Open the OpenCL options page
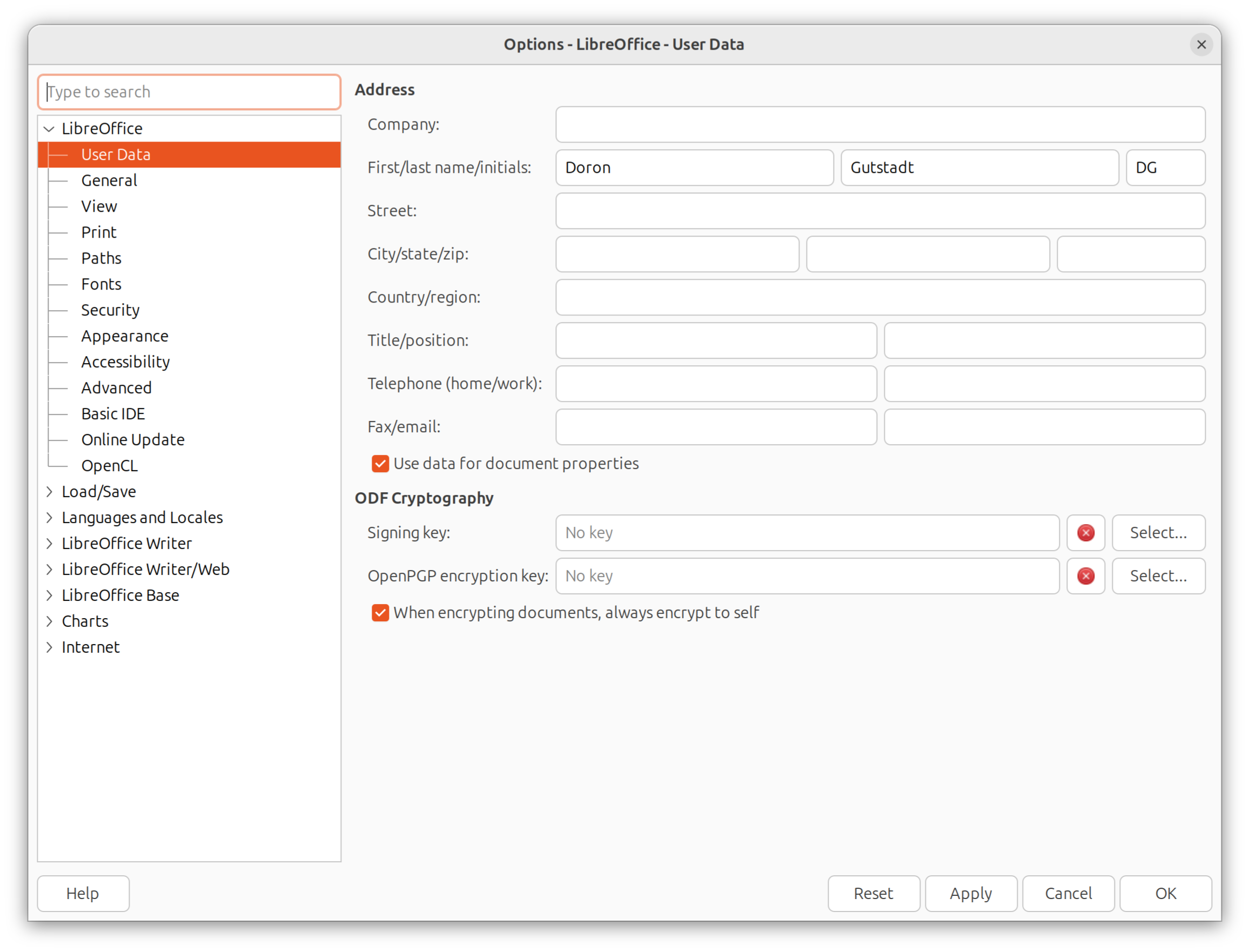 109,466
